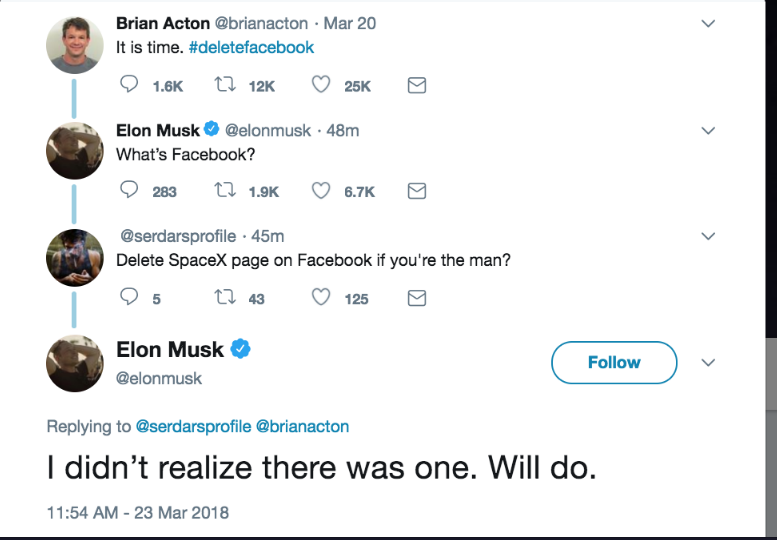Reply to serdarsprofile's tweet with 5 replies
The height and width of the screenshot is (540, 777).
click(x=129, y=297)
